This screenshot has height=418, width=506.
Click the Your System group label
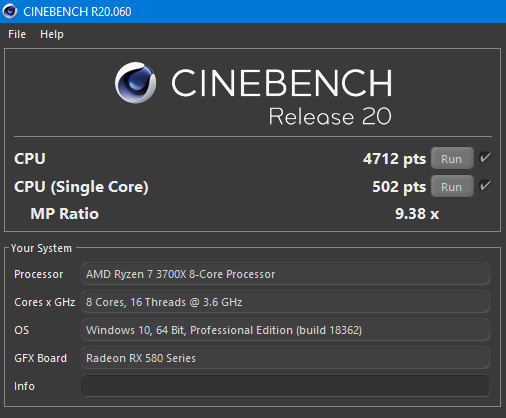tap(41, 248)
